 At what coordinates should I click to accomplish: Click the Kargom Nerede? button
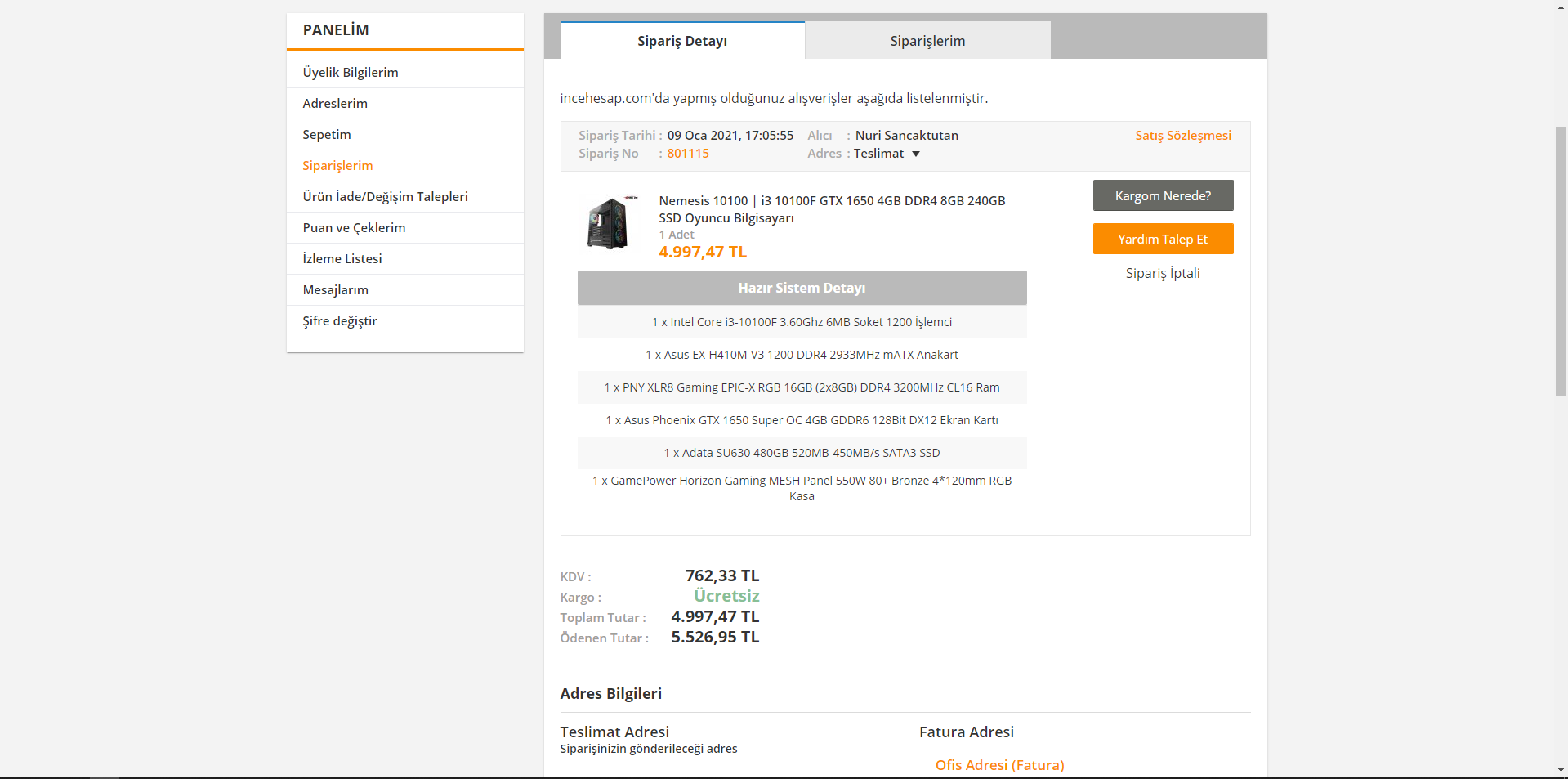[1163, 196]
